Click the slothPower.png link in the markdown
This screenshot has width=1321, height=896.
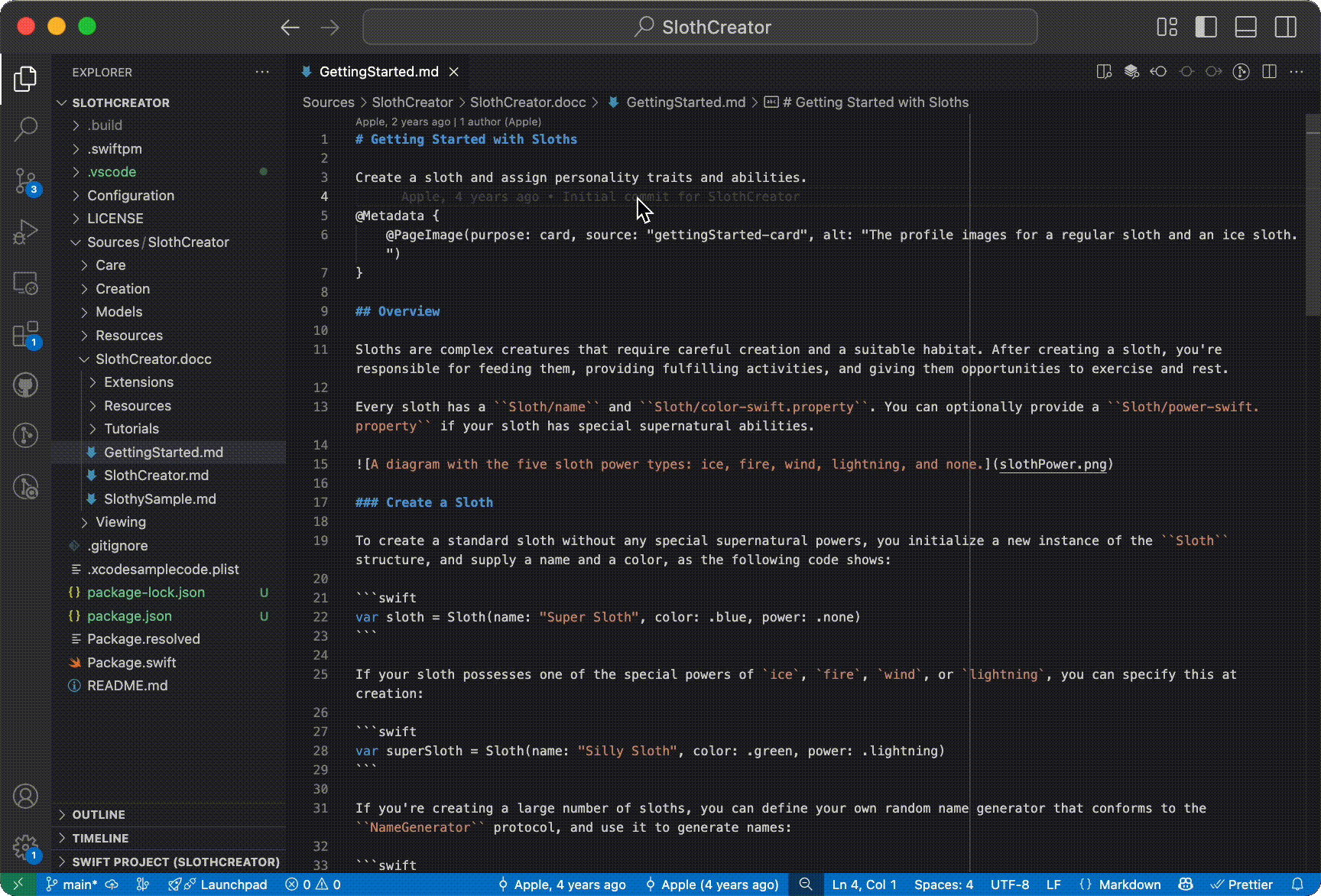tap(1053, 464)
